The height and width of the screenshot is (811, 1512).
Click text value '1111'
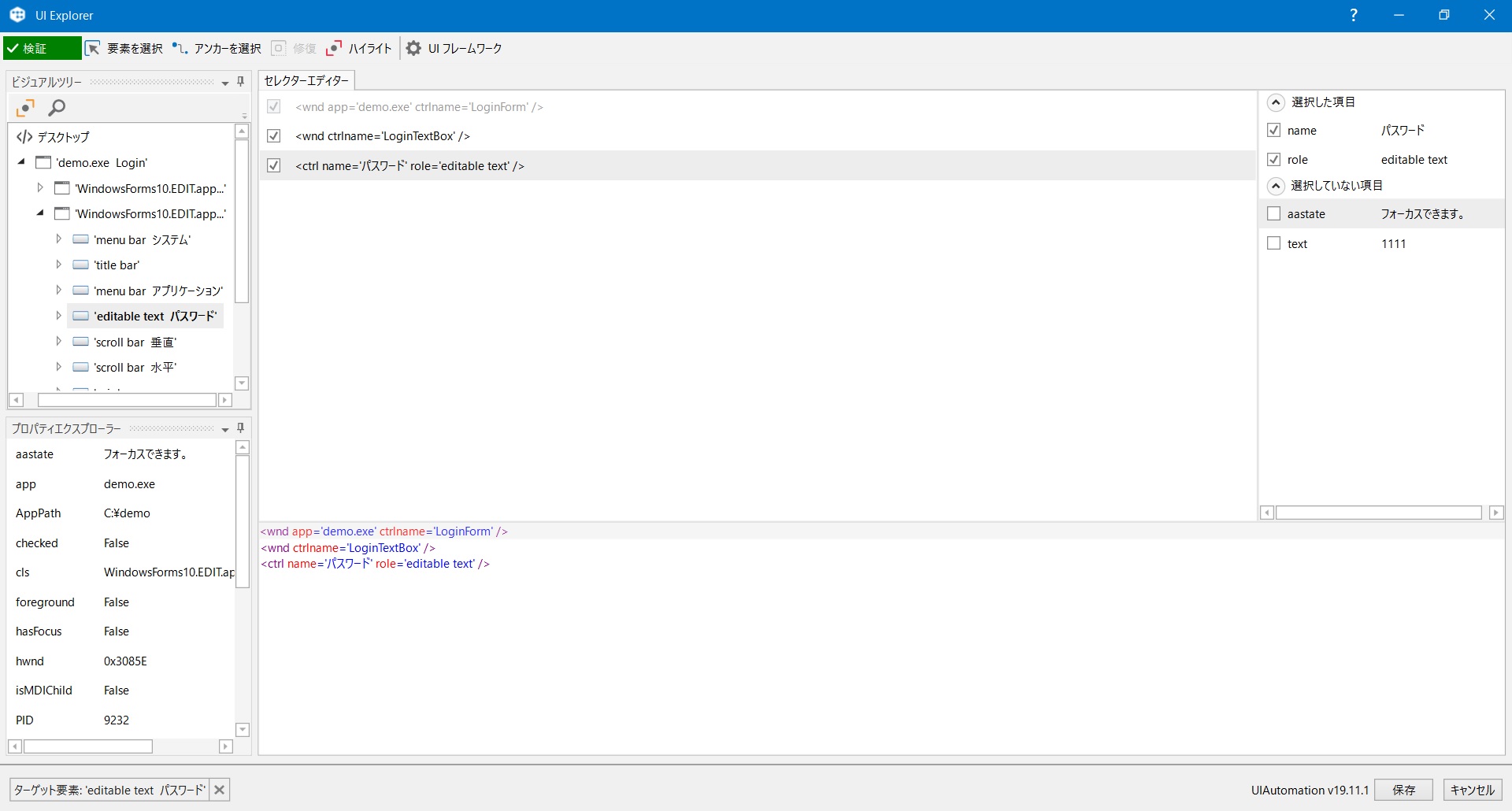tap(1393, 244)
